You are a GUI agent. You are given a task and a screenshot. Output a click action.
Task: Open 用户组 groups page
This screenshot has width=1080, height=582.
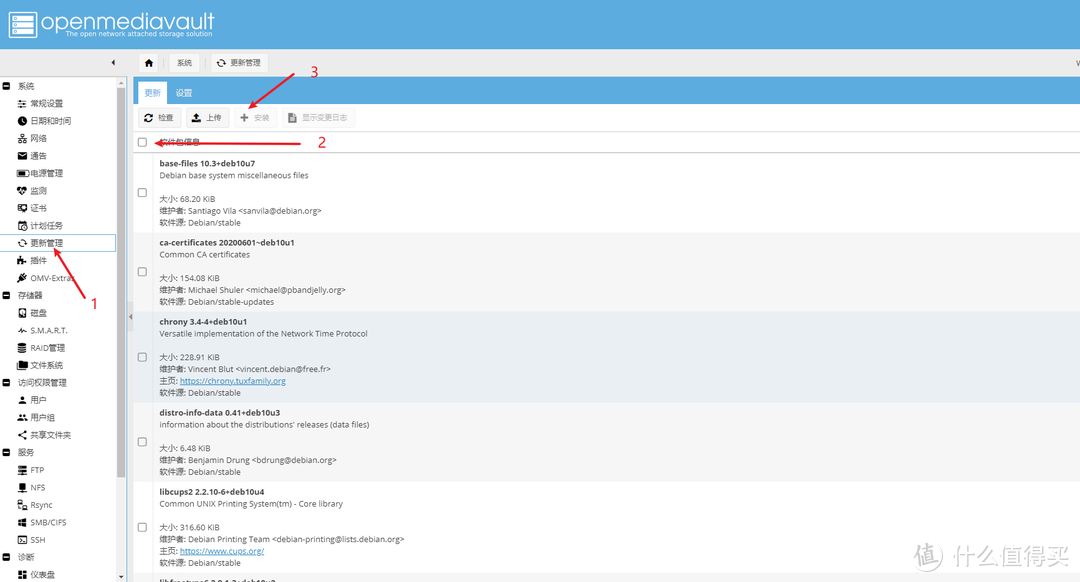click(x=36, y=417)
